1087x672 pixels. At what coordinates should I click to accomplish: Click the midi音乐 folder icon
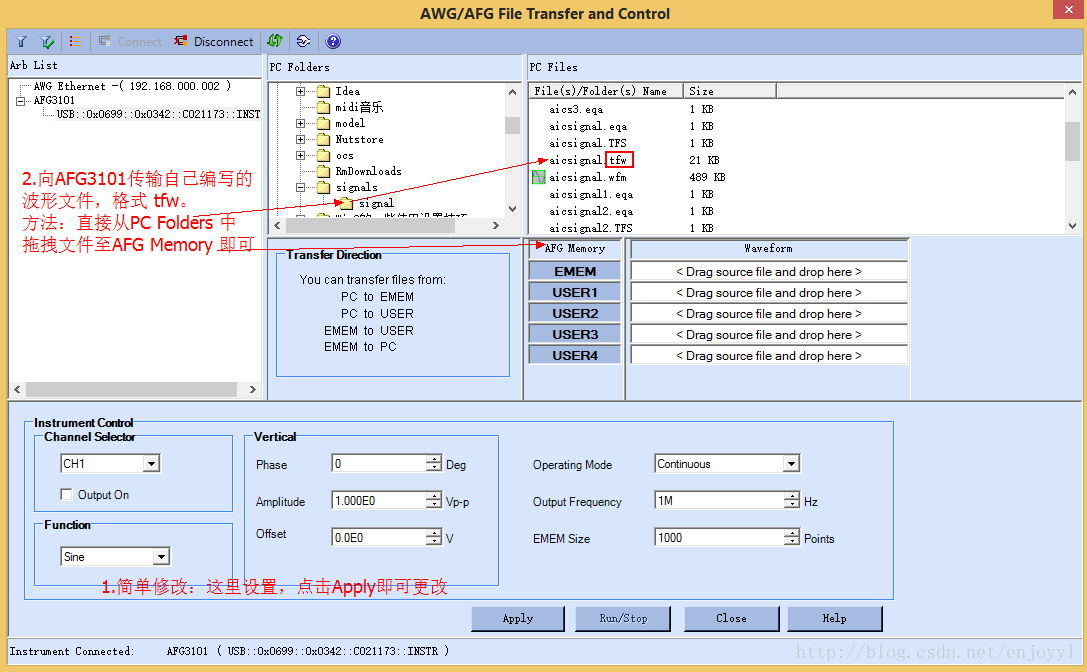point(323,107)
